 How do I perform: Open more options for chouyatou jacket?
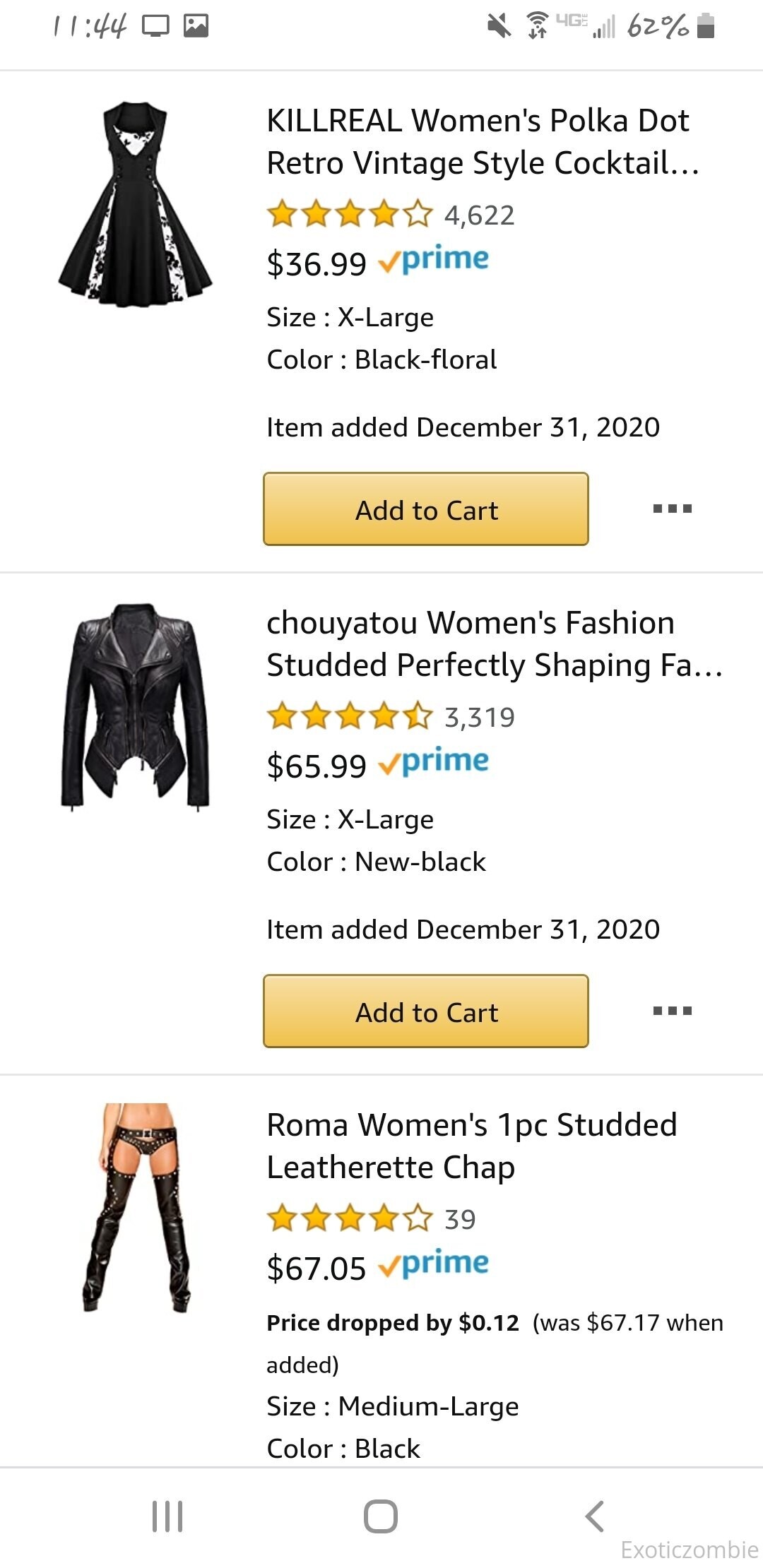(672, 1011)
